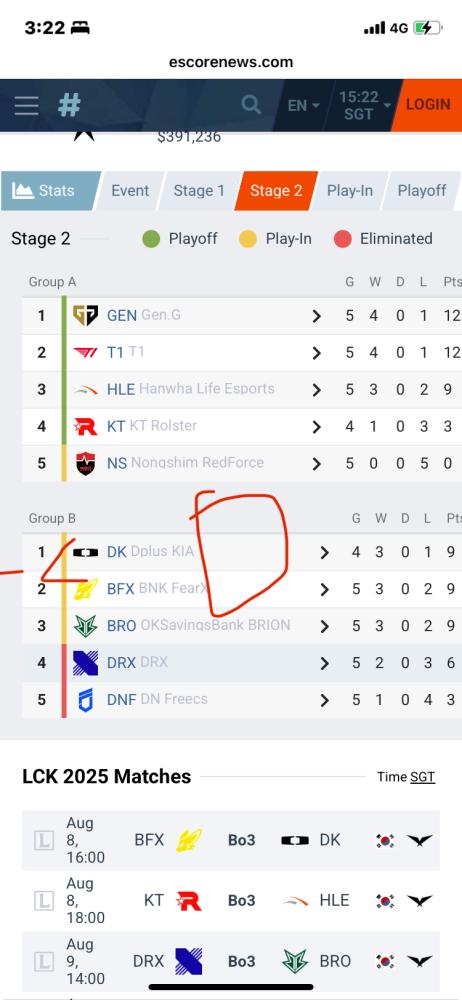Open the HLE Hanwha Life Esports link
The image size is (462, 1000).
191,389
